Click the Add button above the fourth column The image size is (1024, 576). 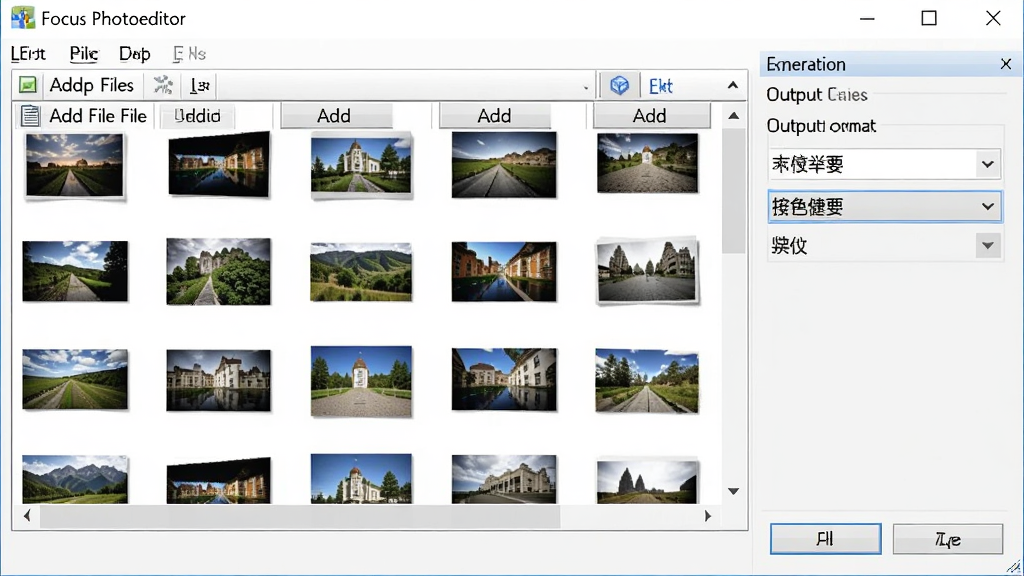point(494,116)
